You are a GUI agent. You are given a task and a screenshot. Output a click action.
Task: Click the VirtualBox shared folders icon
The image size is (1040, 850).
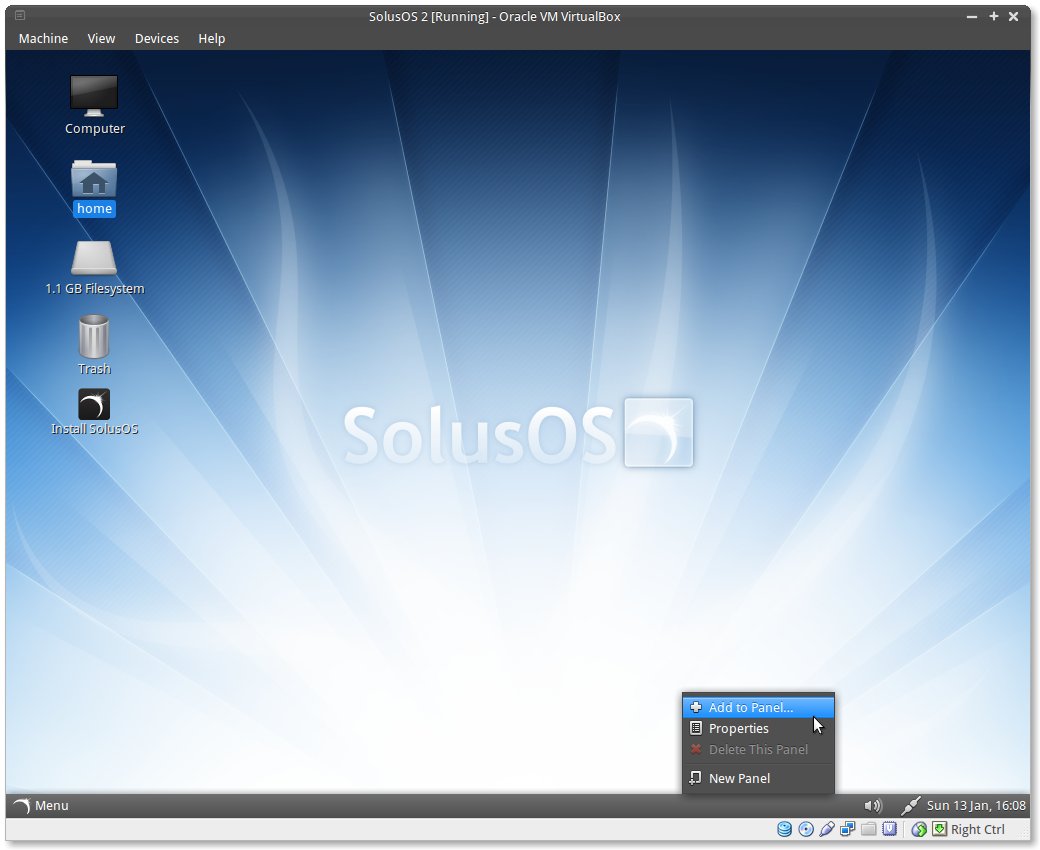pos(869,829)
